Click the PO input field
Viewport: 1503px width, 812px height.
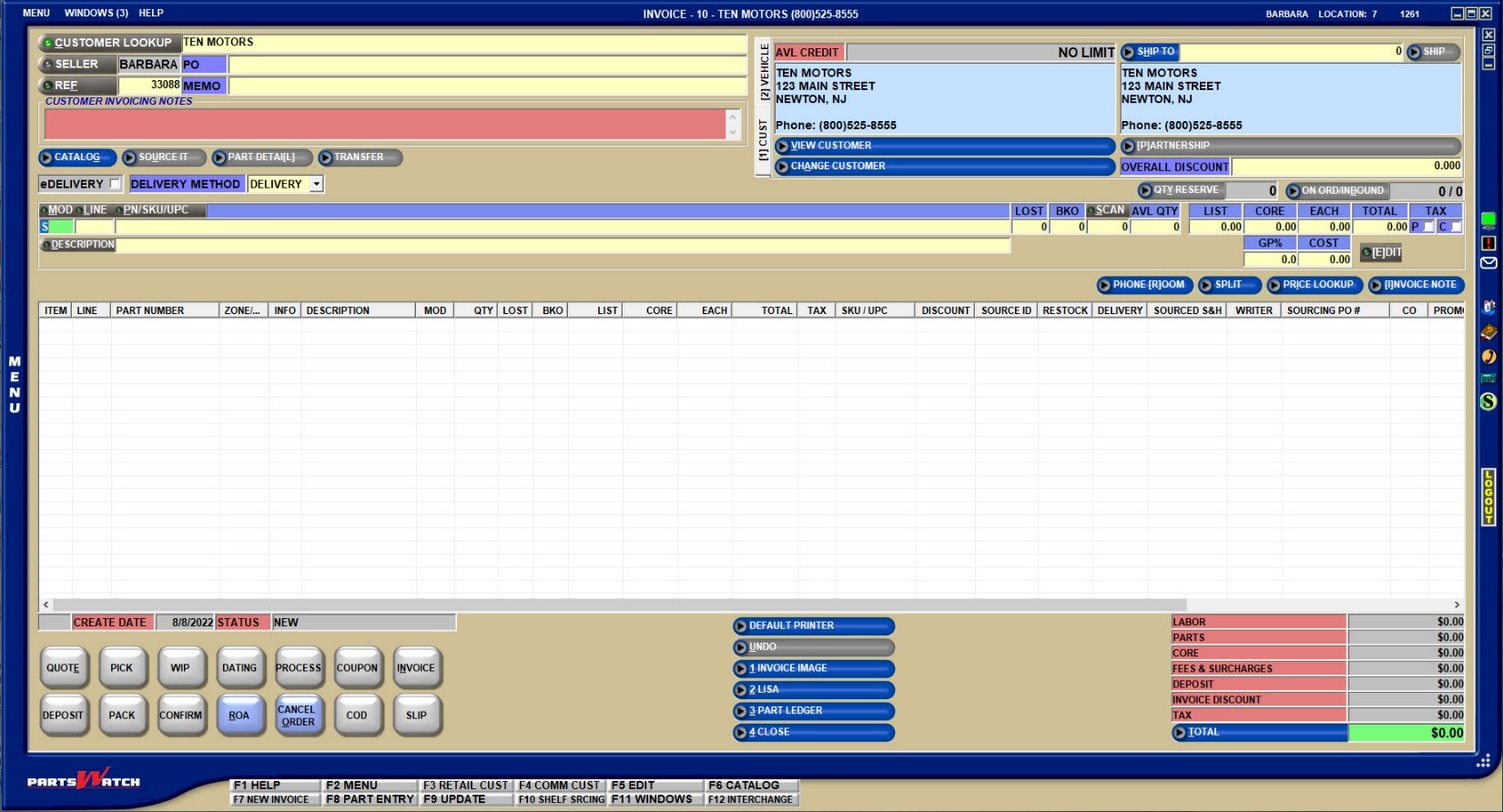486,65
